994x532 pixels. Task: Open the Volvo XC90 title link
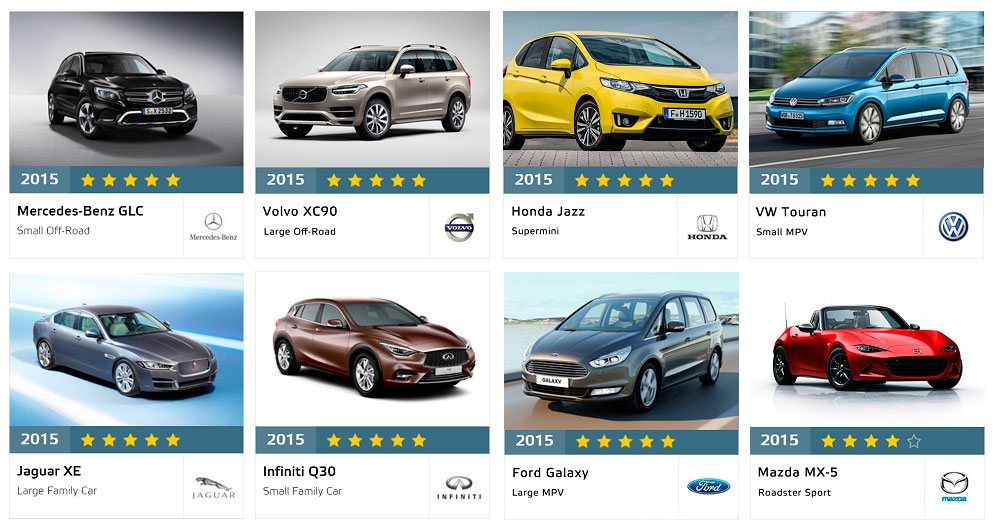tap(300, 211)
